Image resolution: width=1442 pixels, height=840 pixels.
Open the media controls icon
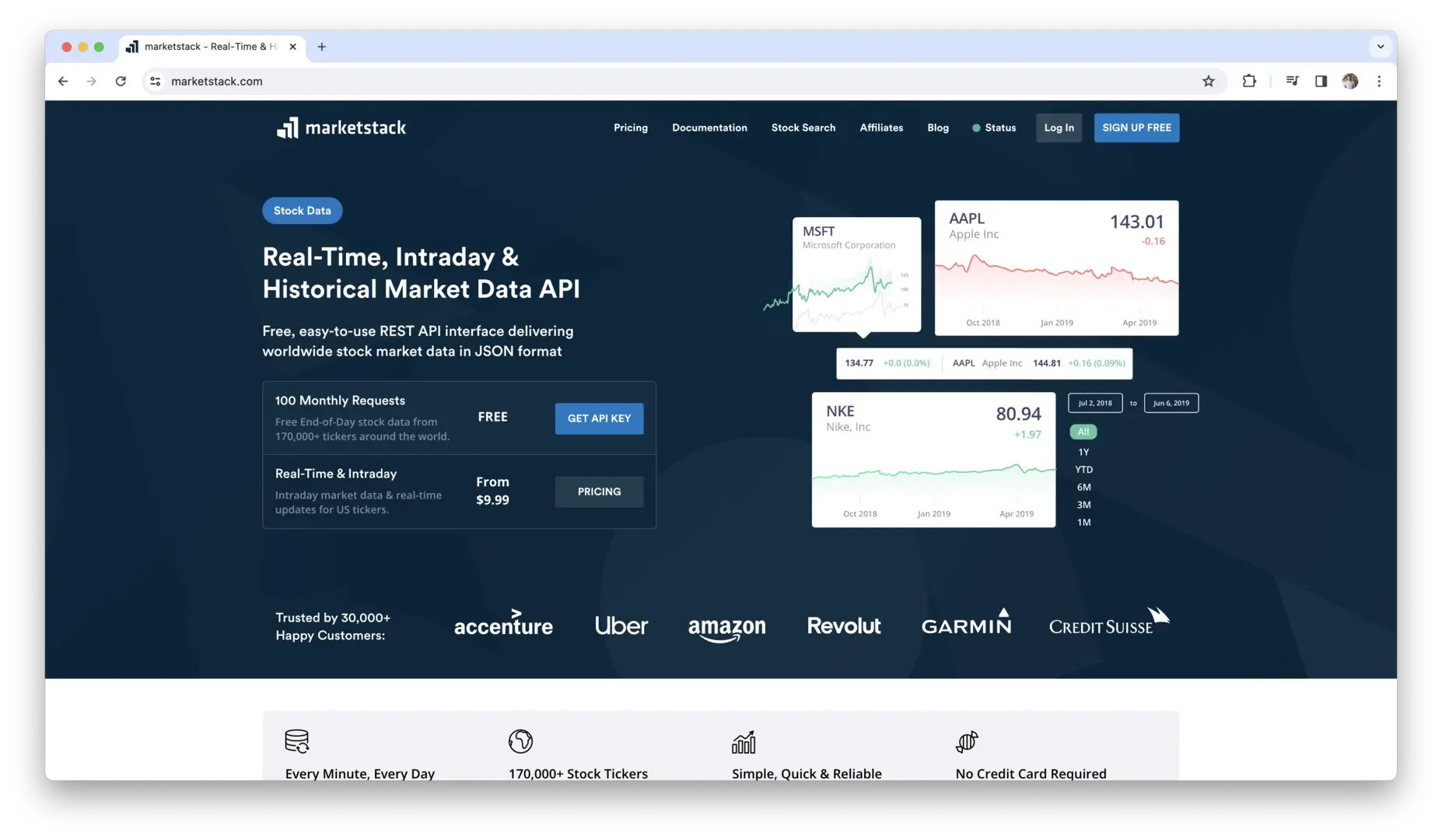point(1292,81)
